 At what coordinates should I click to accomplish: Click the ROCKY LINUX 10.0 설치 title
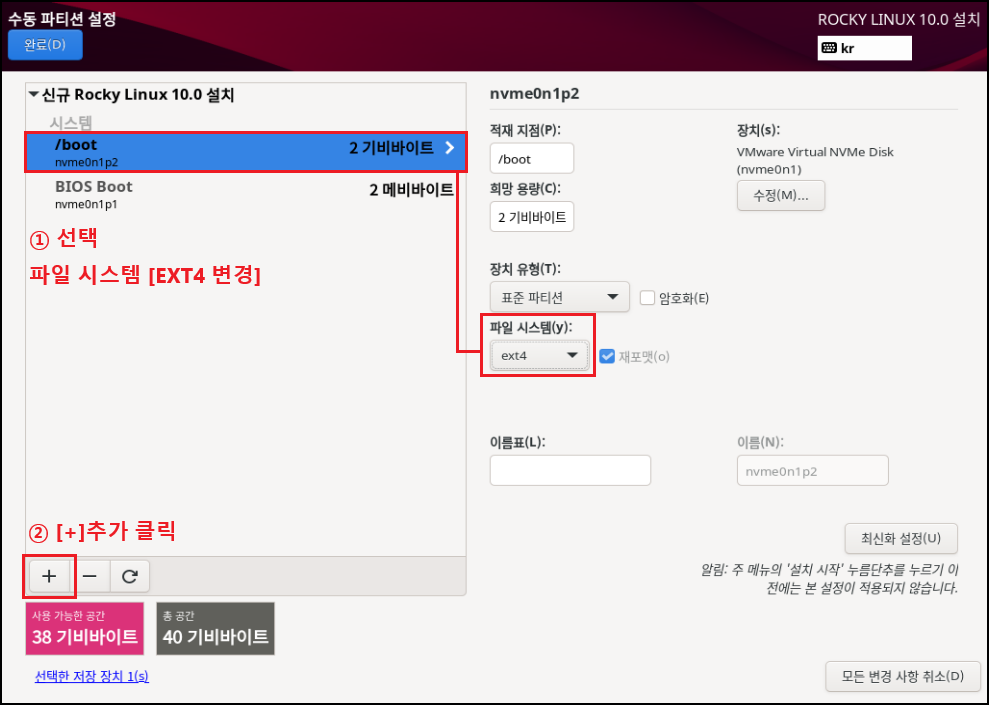coord(899,20)
